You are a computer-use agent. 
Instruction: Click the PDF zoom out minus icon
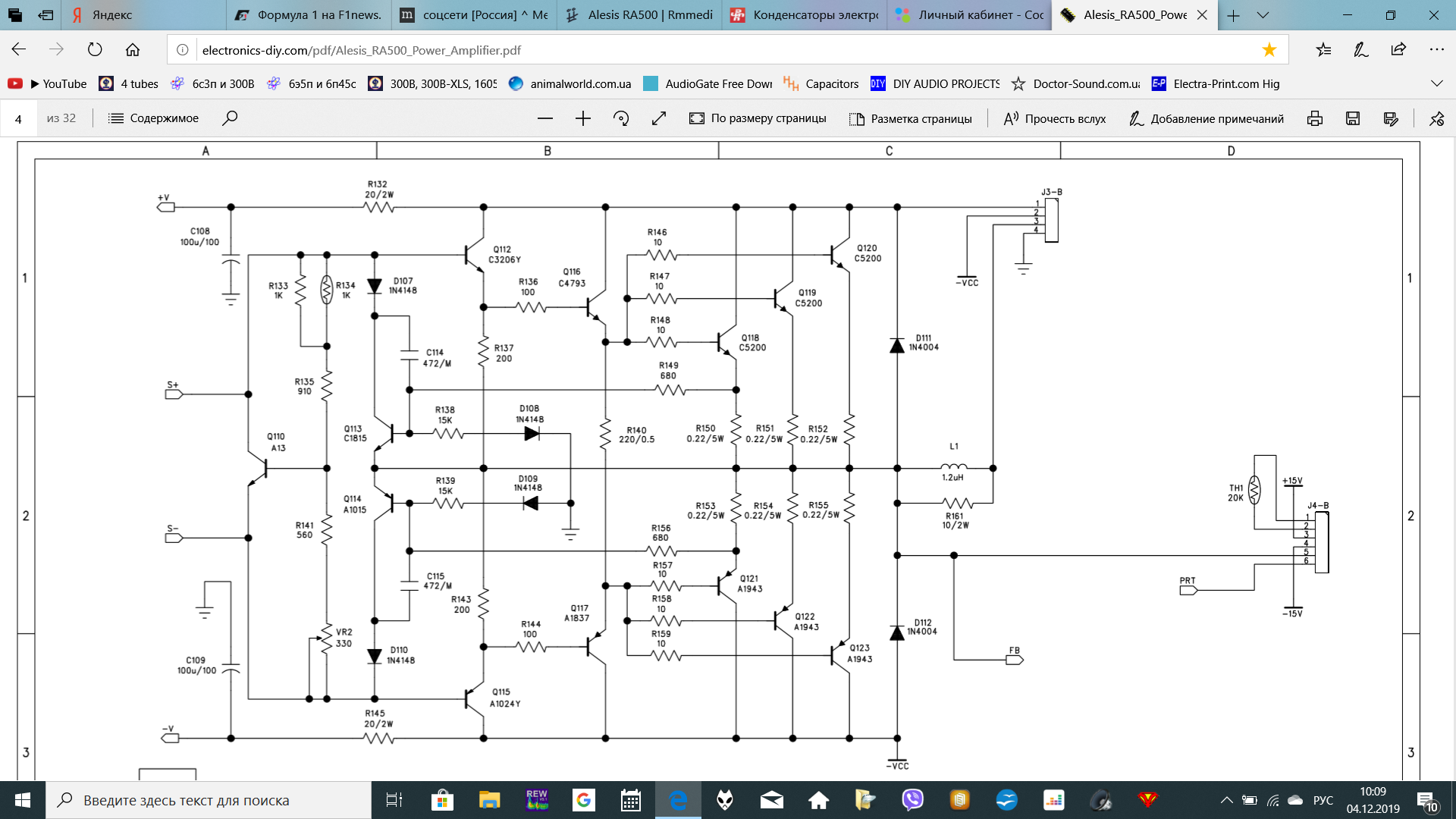point(544,118)
